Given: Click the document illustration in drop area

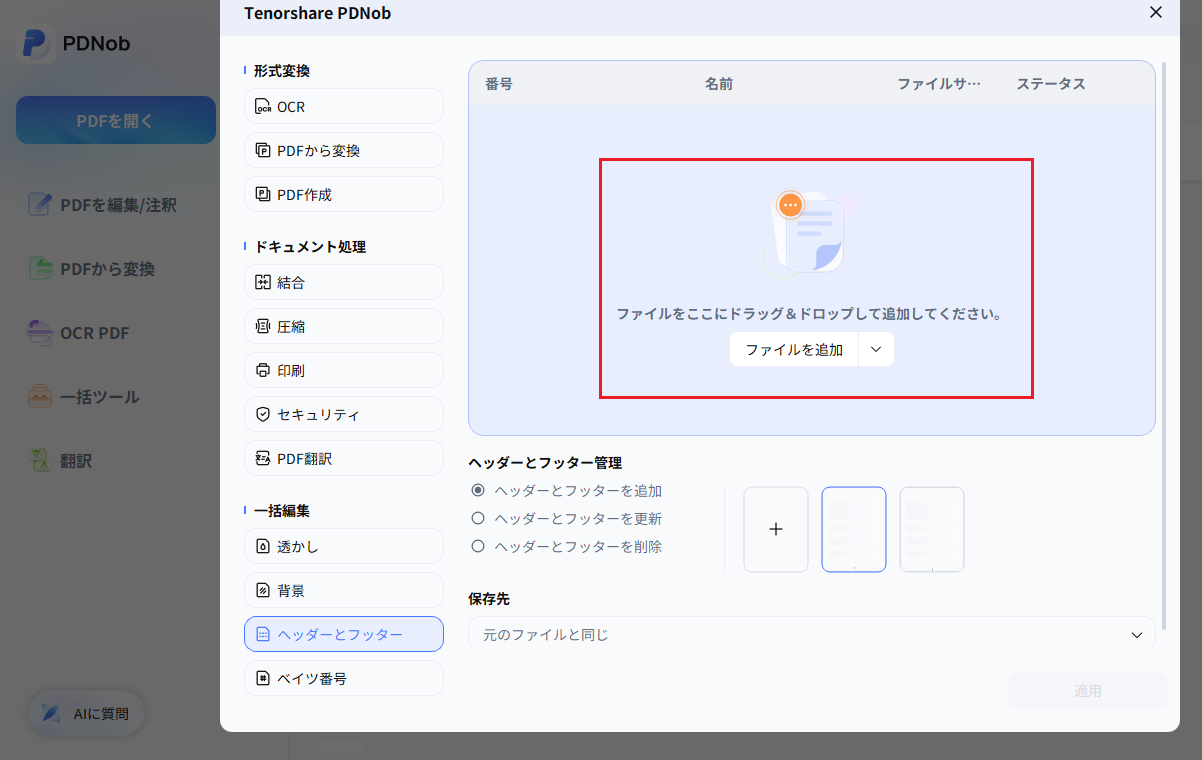Looking at the screenshot, I should tap(807, 232).
